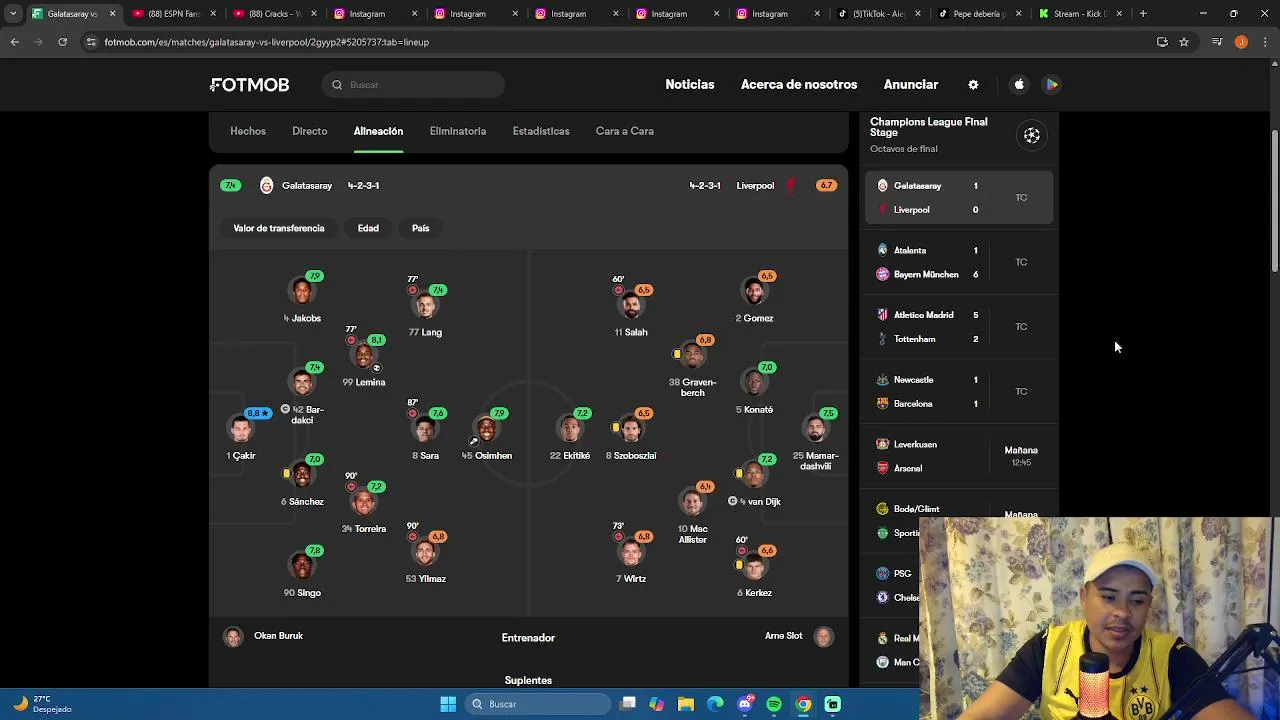The image size is (1280, 720).
Task: Open Galatasaray vs Liverpool match row
Action: 959,198
